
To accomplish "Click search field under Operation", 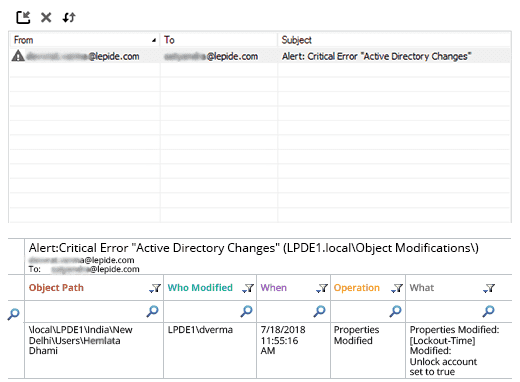I will pyautogui.click(x=368, y=311).
